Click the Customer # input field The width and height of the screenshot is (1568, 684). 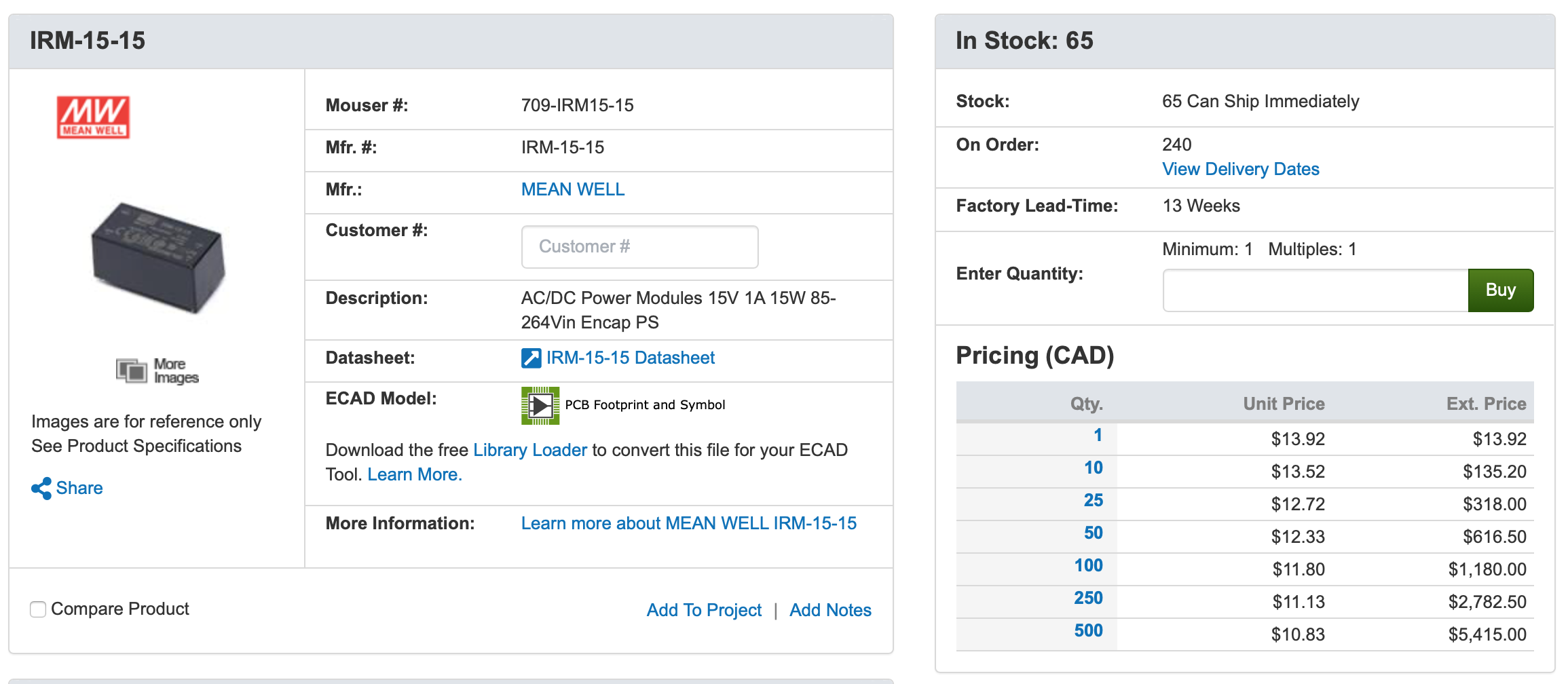(x=639, y=247)
